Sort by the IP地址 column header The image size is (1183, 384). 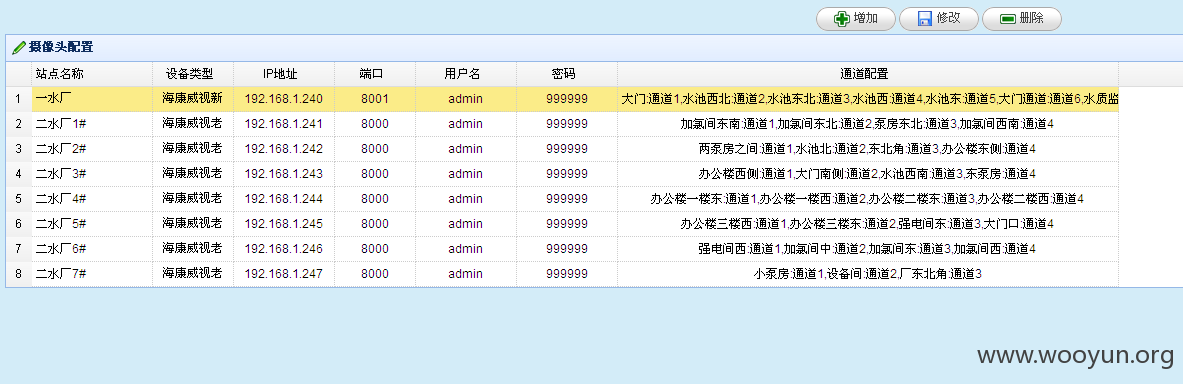click(x=284, y=74)
